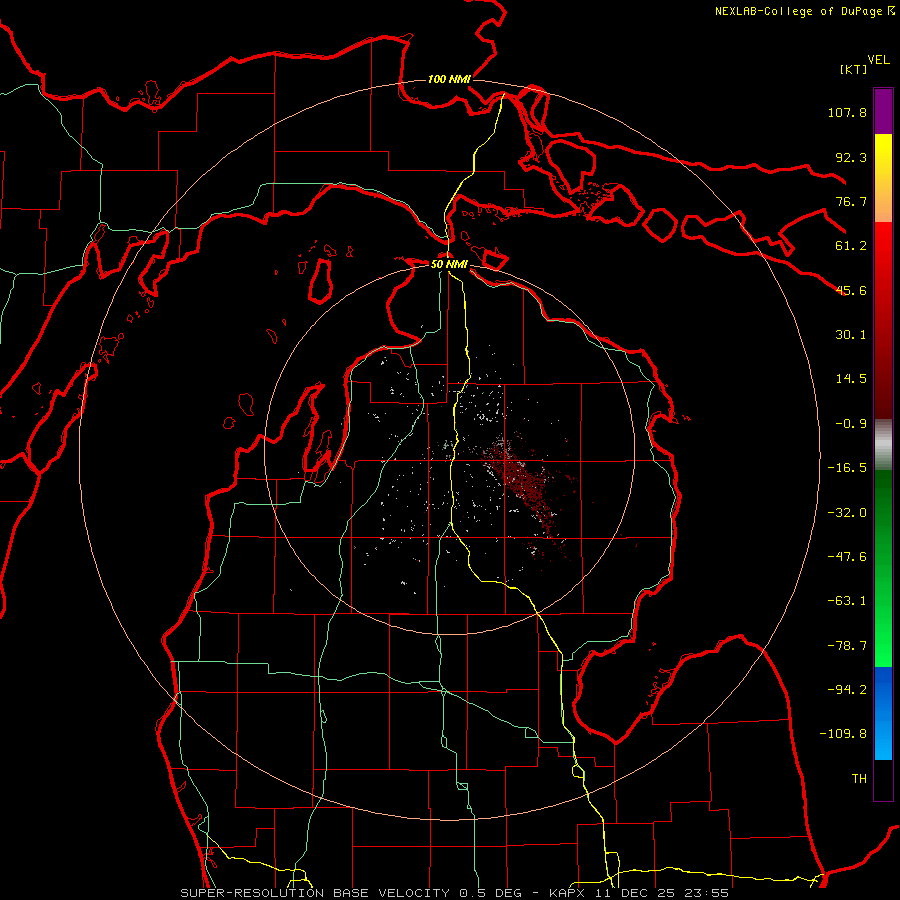The width and height of the screenshot is (900, 900).
Task: Click the TH legend label
Action: point(859,779)
